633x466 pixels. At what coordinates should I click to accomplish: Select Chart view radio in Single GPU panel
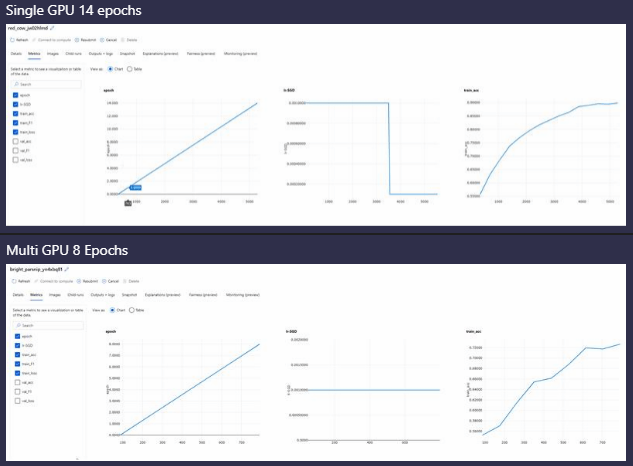[110, 69]
